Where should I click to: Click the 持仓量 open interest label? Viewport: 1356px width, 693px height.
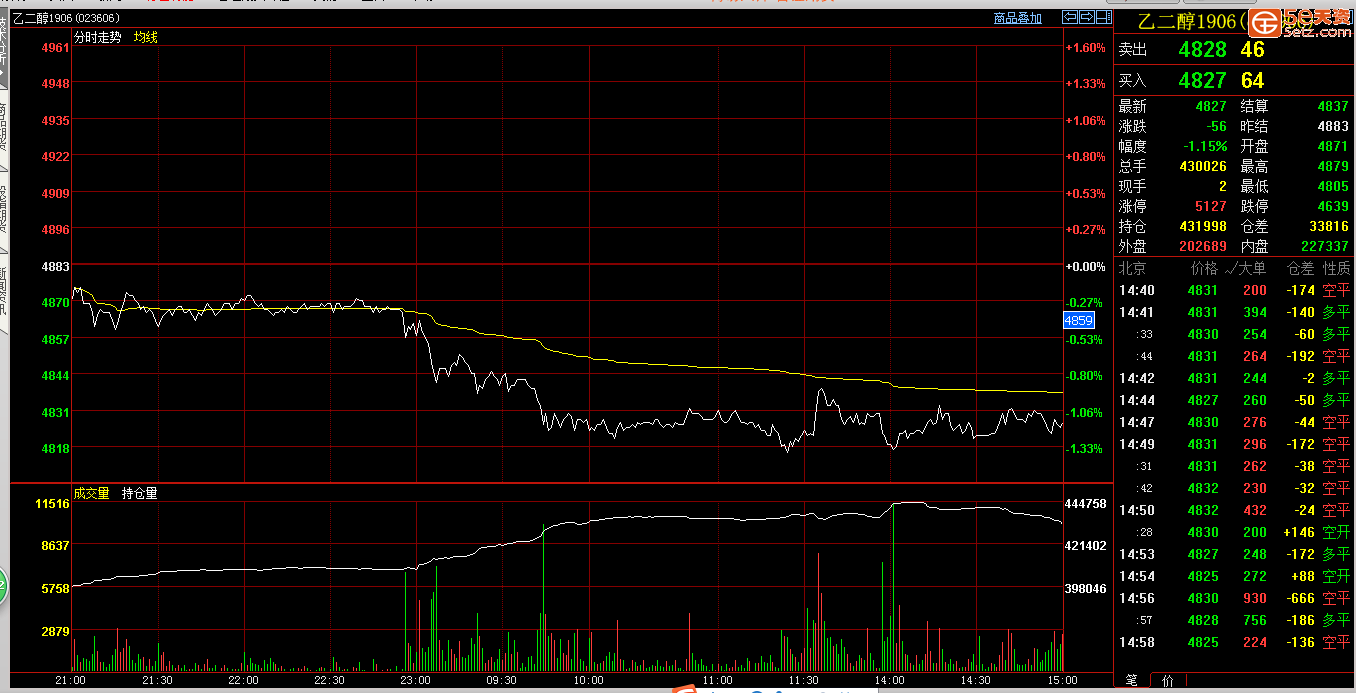140,493
